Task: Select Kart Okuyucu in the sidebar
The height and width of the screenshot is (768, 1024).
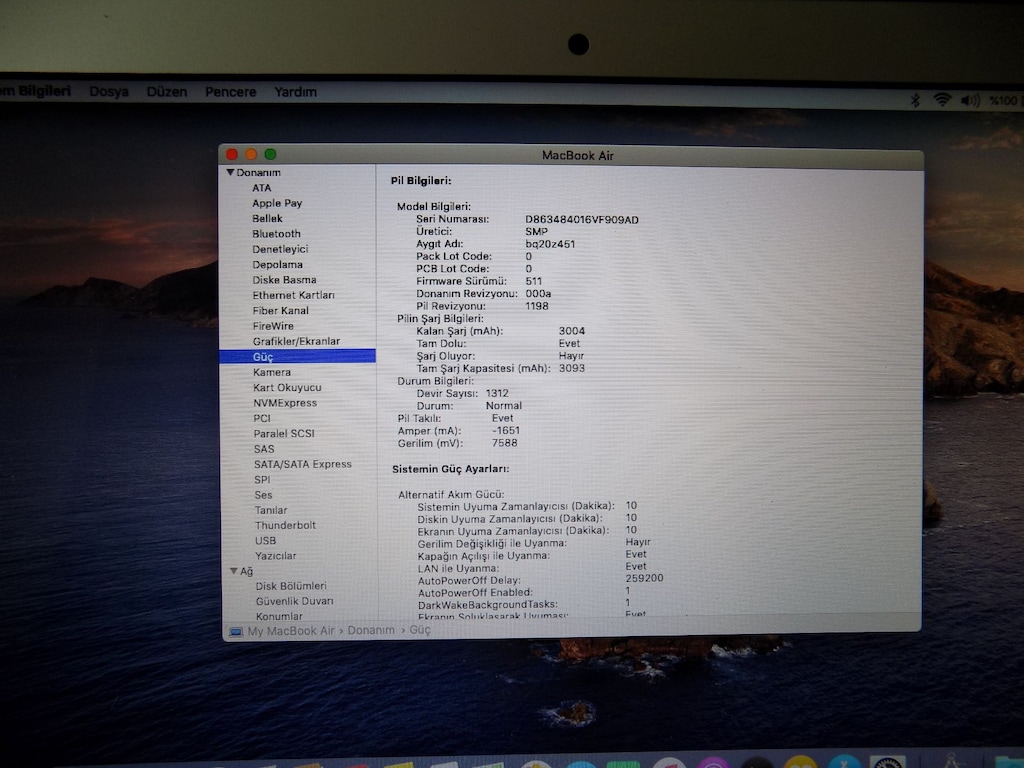Action: point(287,387)
